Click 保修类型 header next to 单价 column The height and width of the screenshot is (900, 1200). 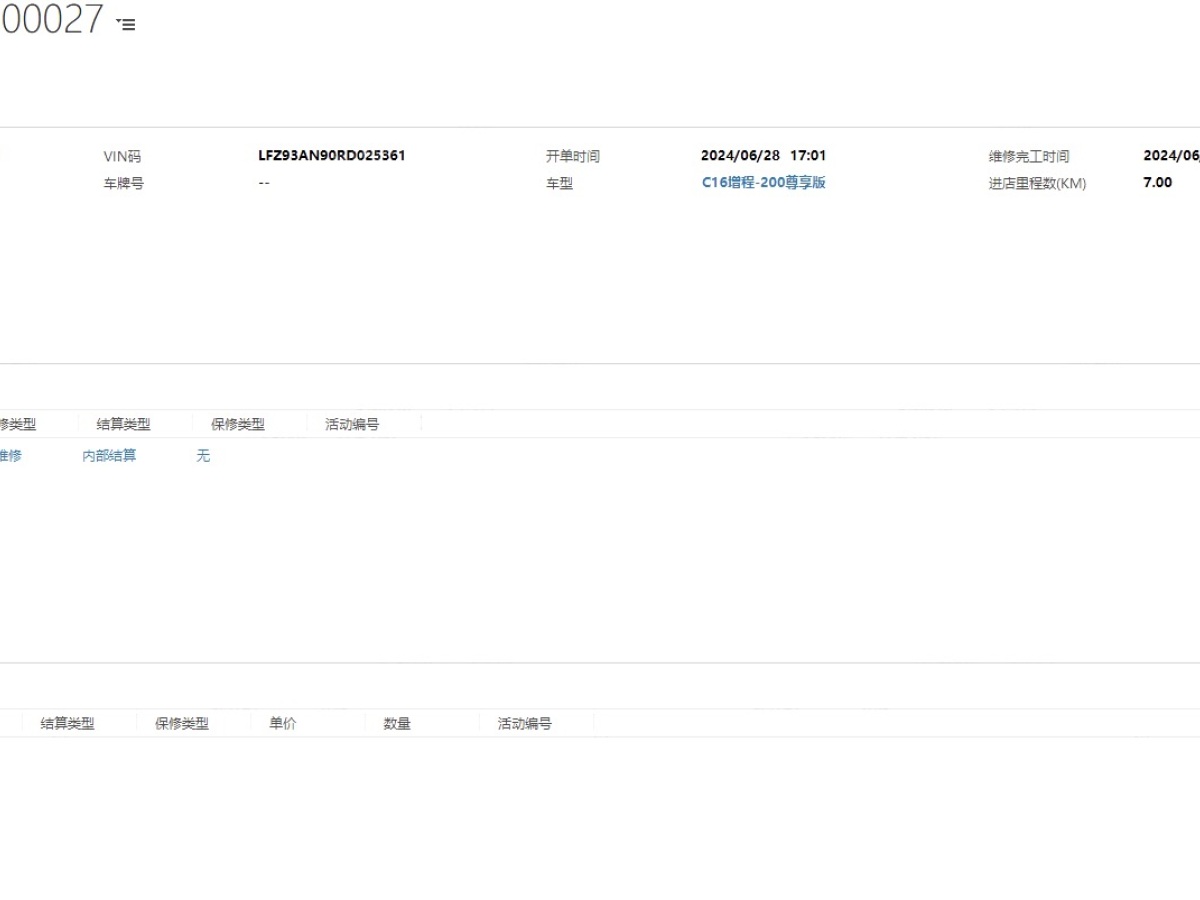(182, 724)
